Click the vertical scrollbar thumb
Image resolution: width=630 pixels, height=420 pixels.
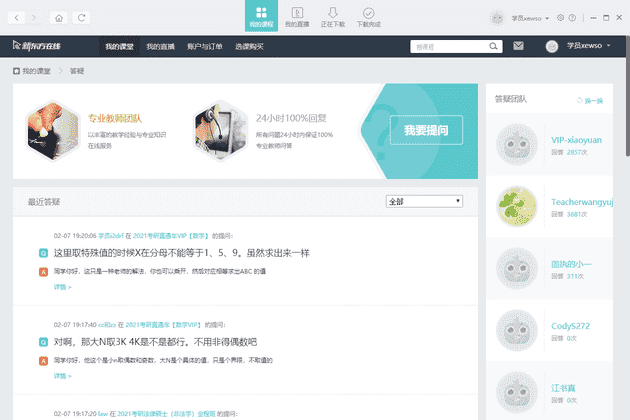coord(628,96)
